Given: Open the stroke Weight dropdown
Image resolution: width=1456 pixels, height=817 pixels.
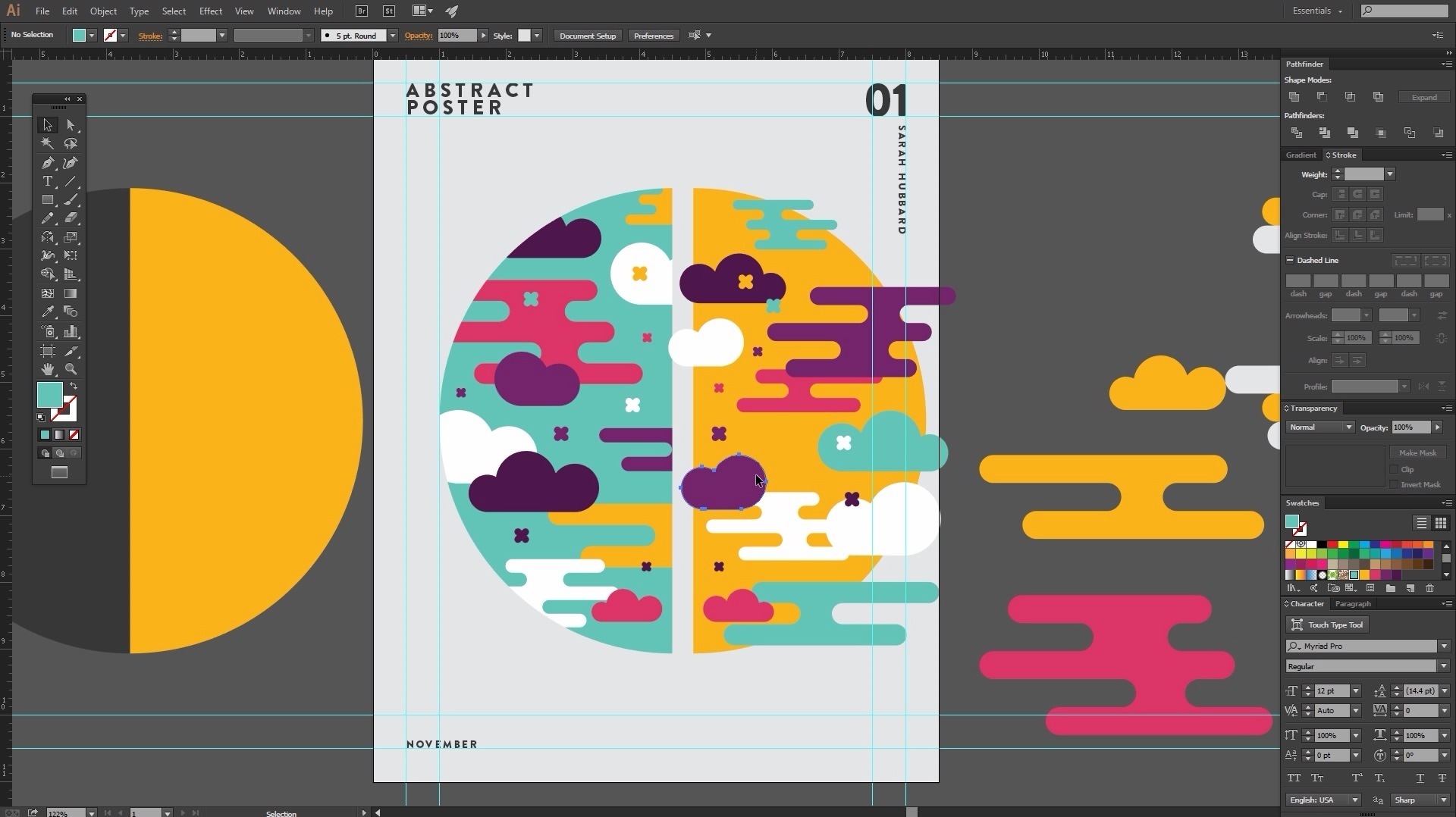Looking at the screenshot, I should (1390, 174).
